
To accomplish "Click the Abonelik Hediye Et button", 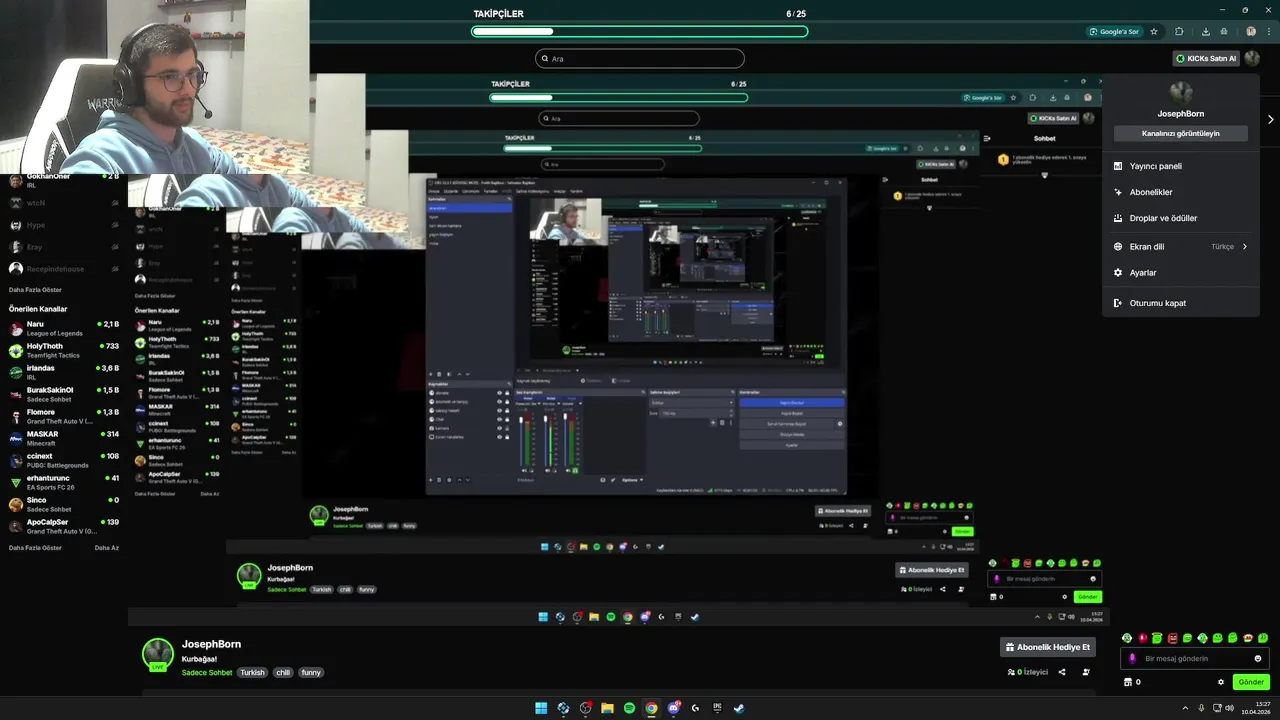I will point(1048,647).
